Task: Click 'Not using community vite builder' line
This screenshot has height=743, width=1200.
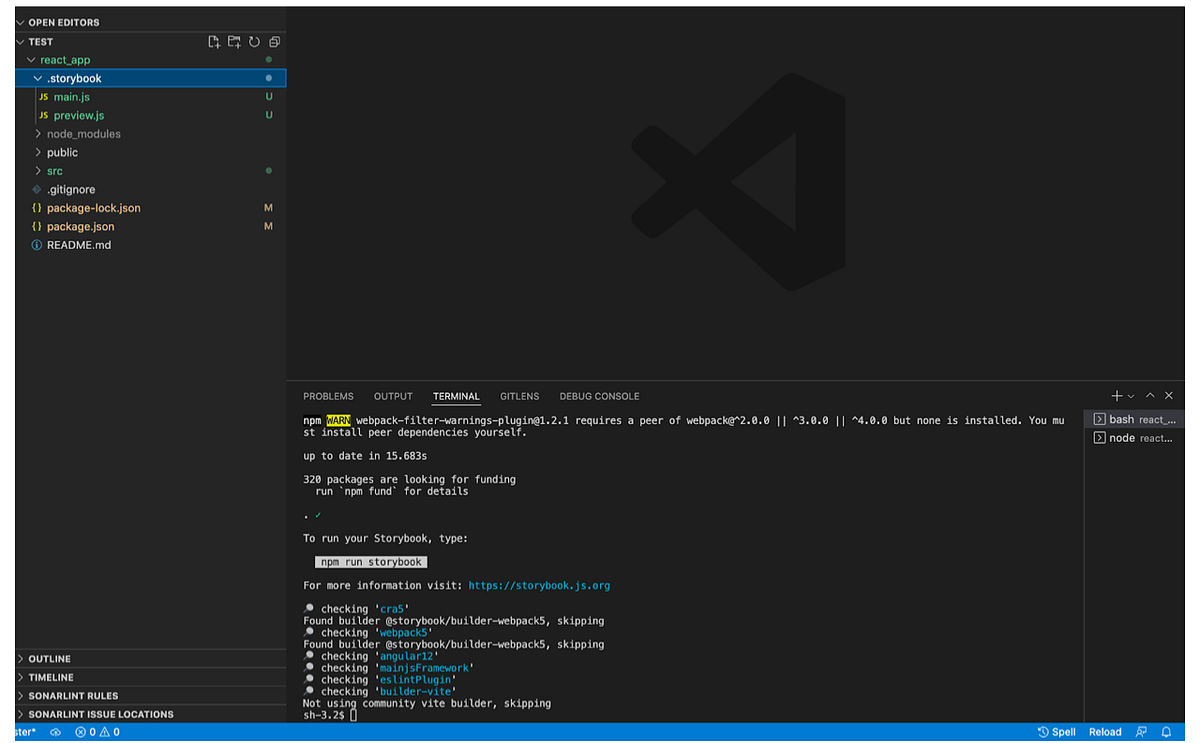Action: point(427,703)
